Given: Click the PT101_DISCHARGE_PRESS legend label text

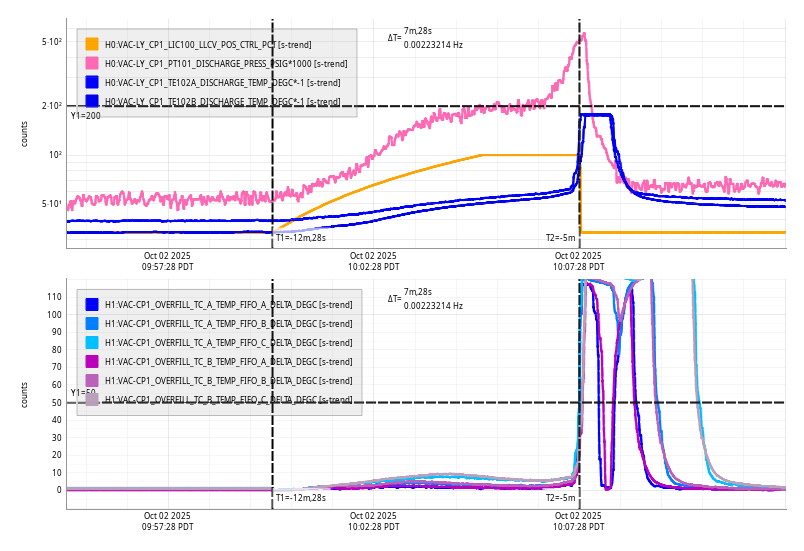Looking at the screenshot, I should [226, 63].
